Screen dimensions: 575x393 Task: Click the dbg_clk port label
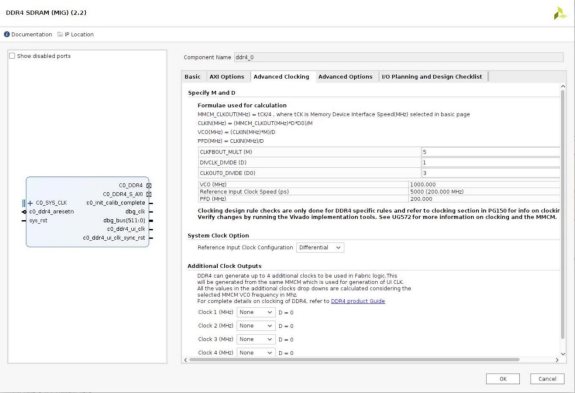coord(135,212)
